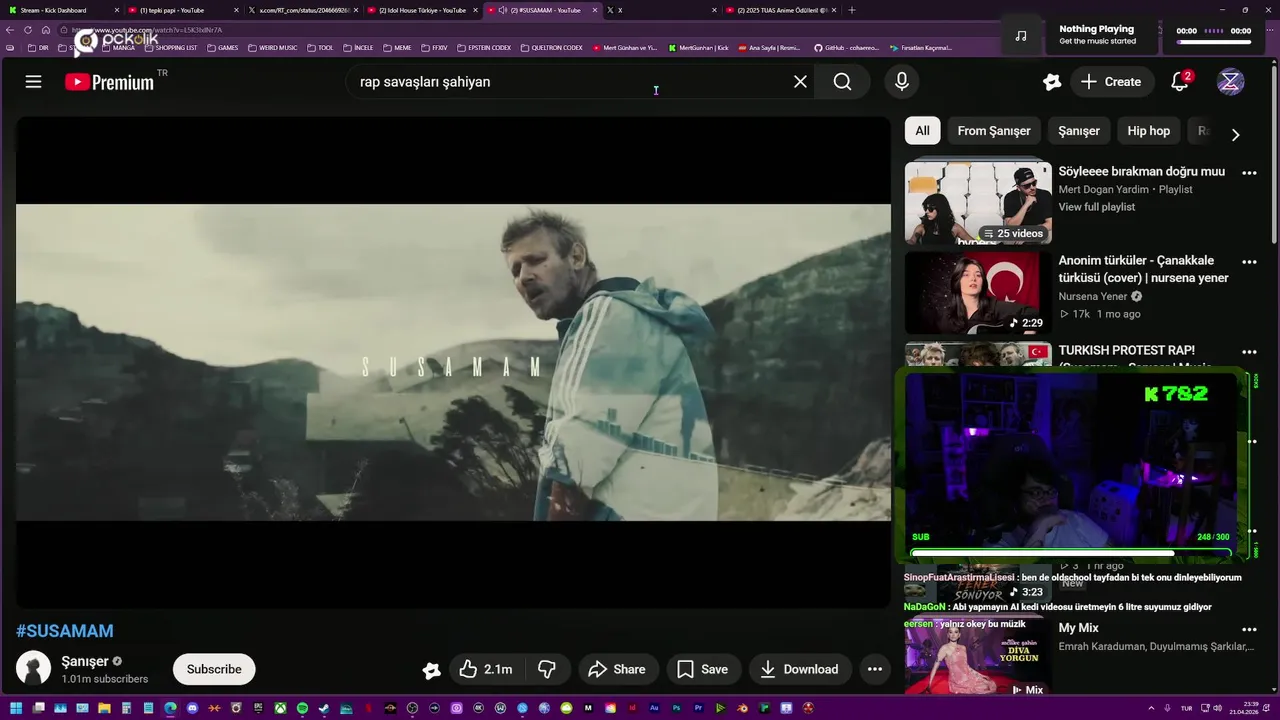The height and width of the screenshot is (720, 1280).
Task: Select the All filter chip
Action: [922, 131]
